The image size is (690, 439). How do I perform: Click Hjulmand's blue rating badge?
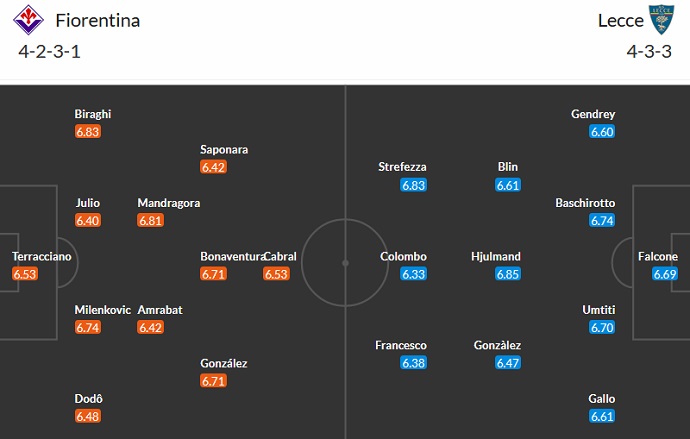[x=509, y=274]
